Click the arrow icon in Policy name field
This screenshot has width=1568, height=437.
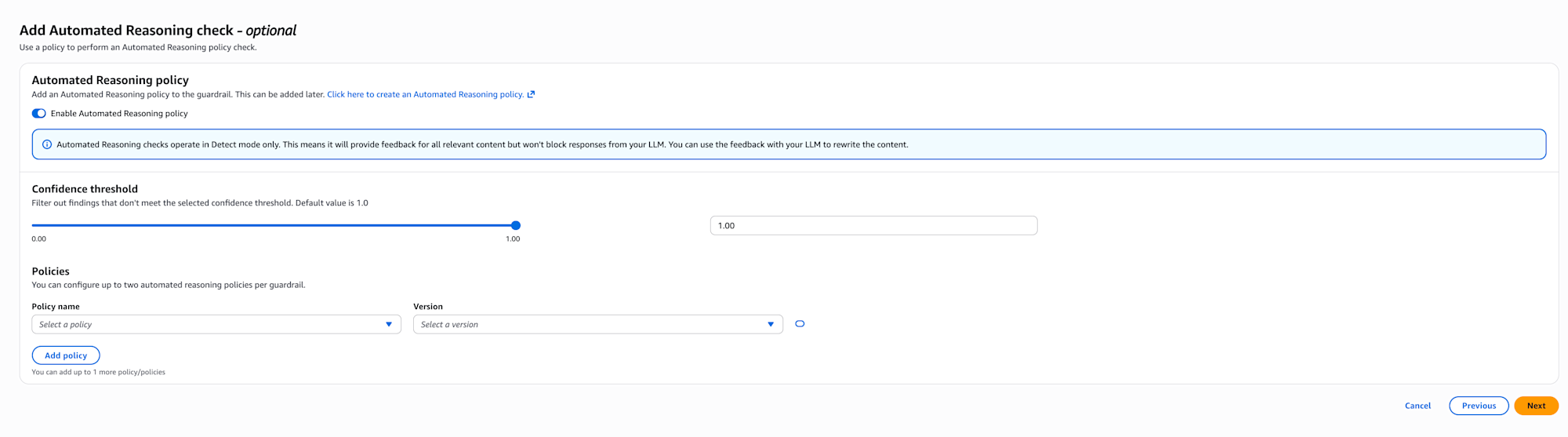[x=389, y=324]
